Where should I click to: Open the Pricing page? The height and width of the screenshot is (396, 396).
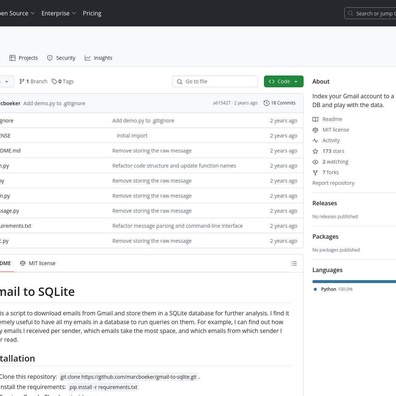(x=92, y=13)
